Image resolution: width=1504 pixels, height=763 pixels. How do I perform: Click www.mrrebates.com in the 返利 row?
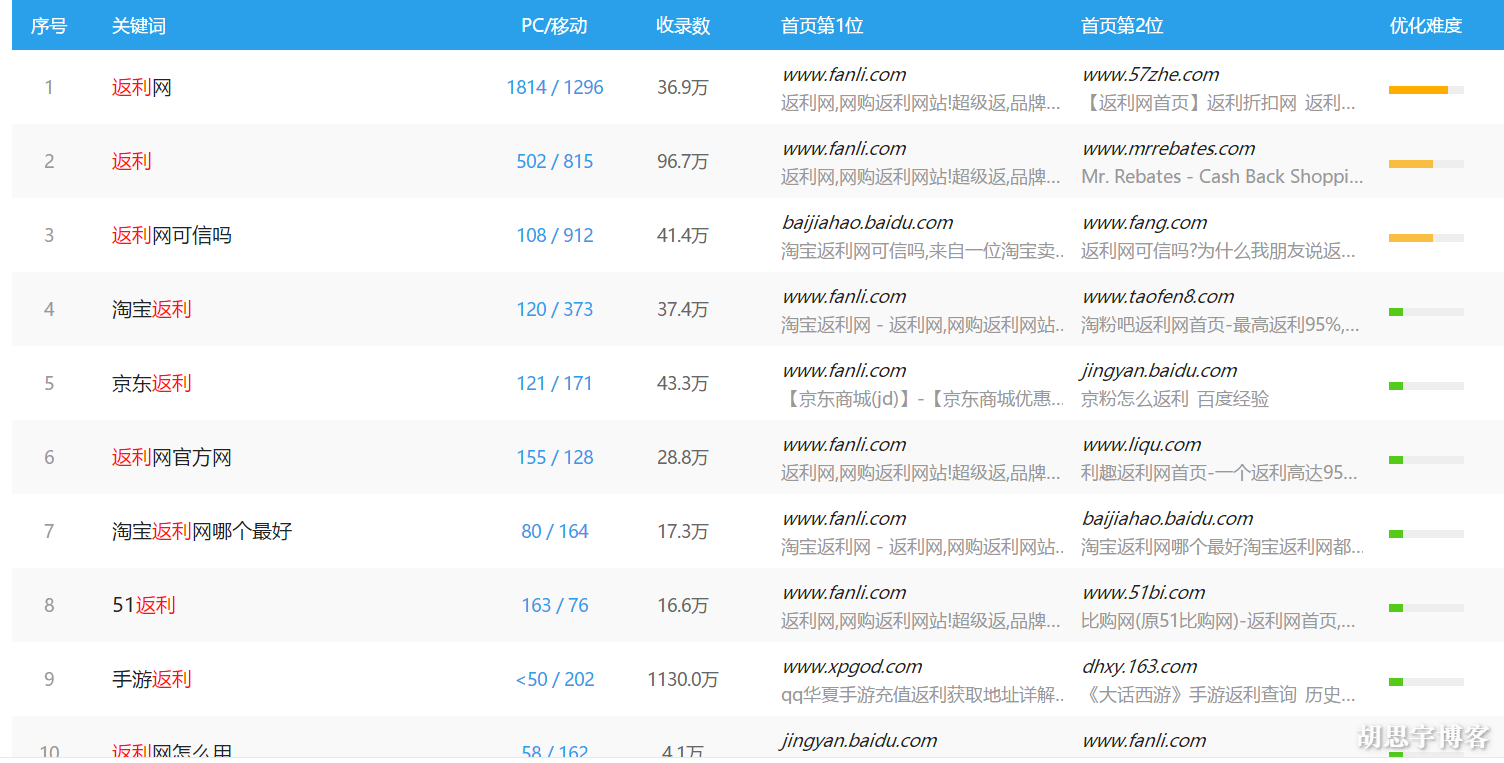point(1168,149)
